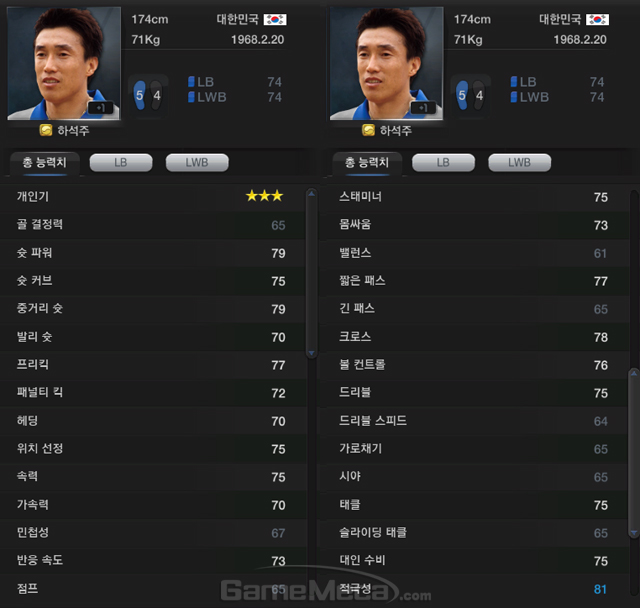Click the right panel player portrait
640x608 pixels.
(386, 63)
